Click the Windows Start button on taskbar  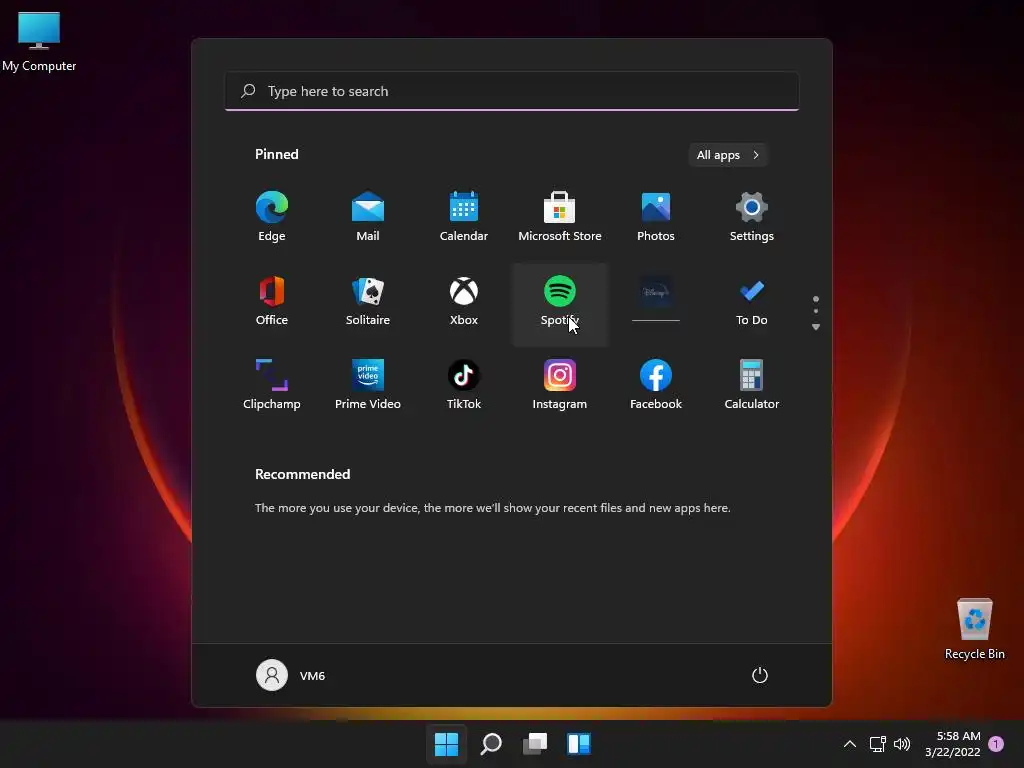(x=446, y=743)
